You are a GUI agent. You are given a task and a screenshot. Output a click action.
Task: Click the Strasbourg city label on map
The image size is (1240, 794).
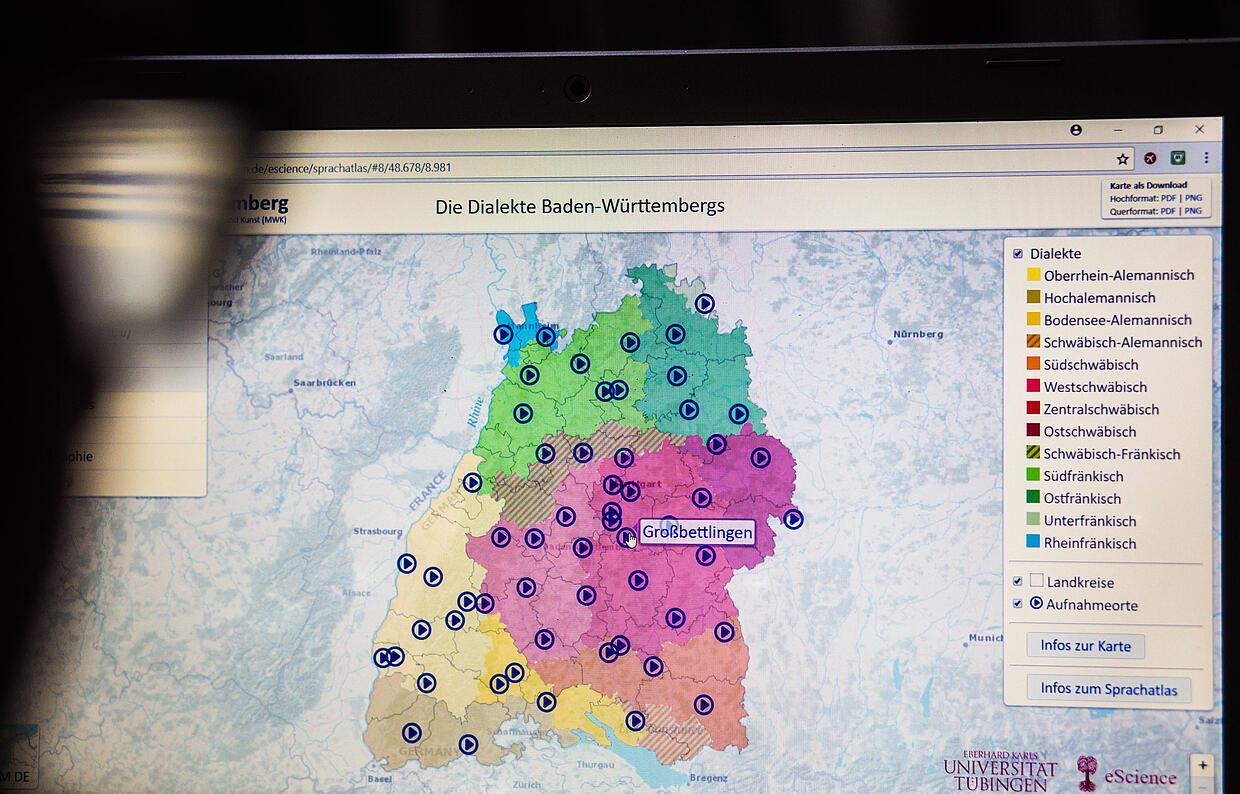point(378,531)
